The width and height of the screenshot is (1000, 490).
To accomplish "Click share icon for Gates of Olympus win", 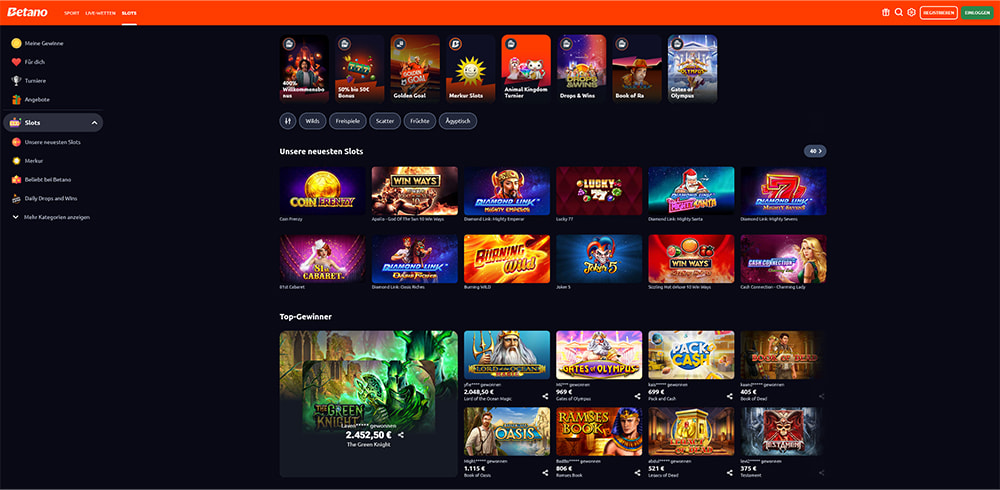I will (x=637, y=396).
